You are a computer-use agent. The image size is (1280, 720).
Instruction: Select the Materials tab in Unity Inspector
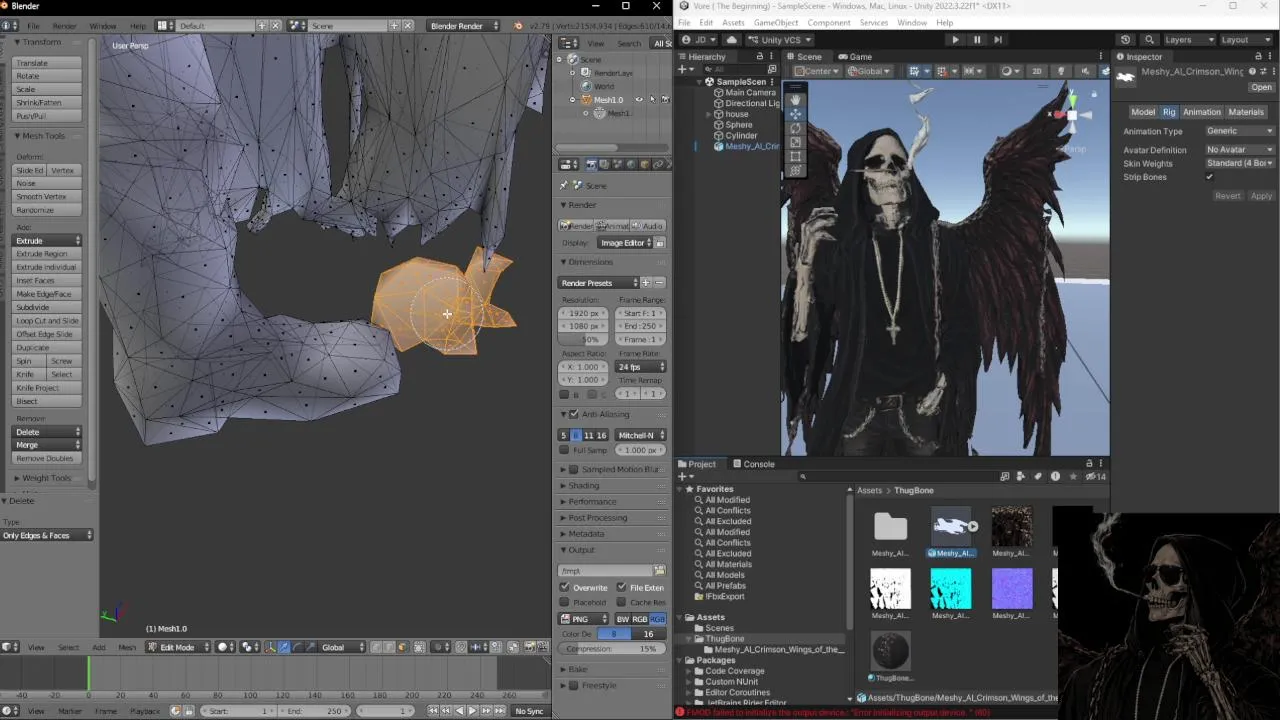1246,112
